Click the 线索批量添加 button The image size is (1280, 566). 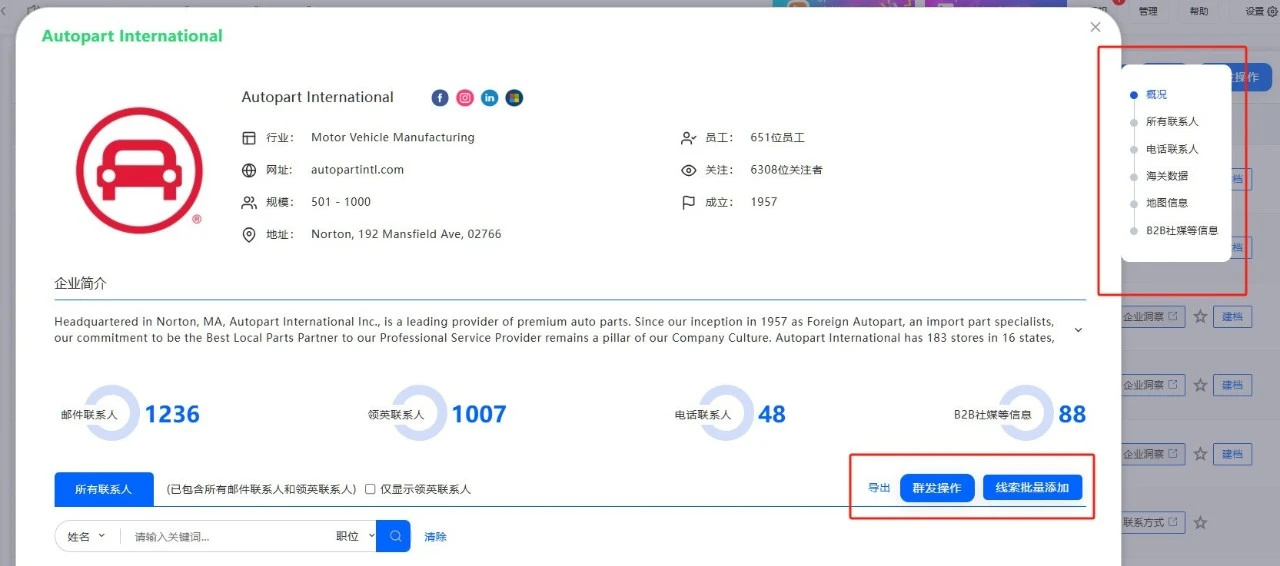[x=1033, y=488]
